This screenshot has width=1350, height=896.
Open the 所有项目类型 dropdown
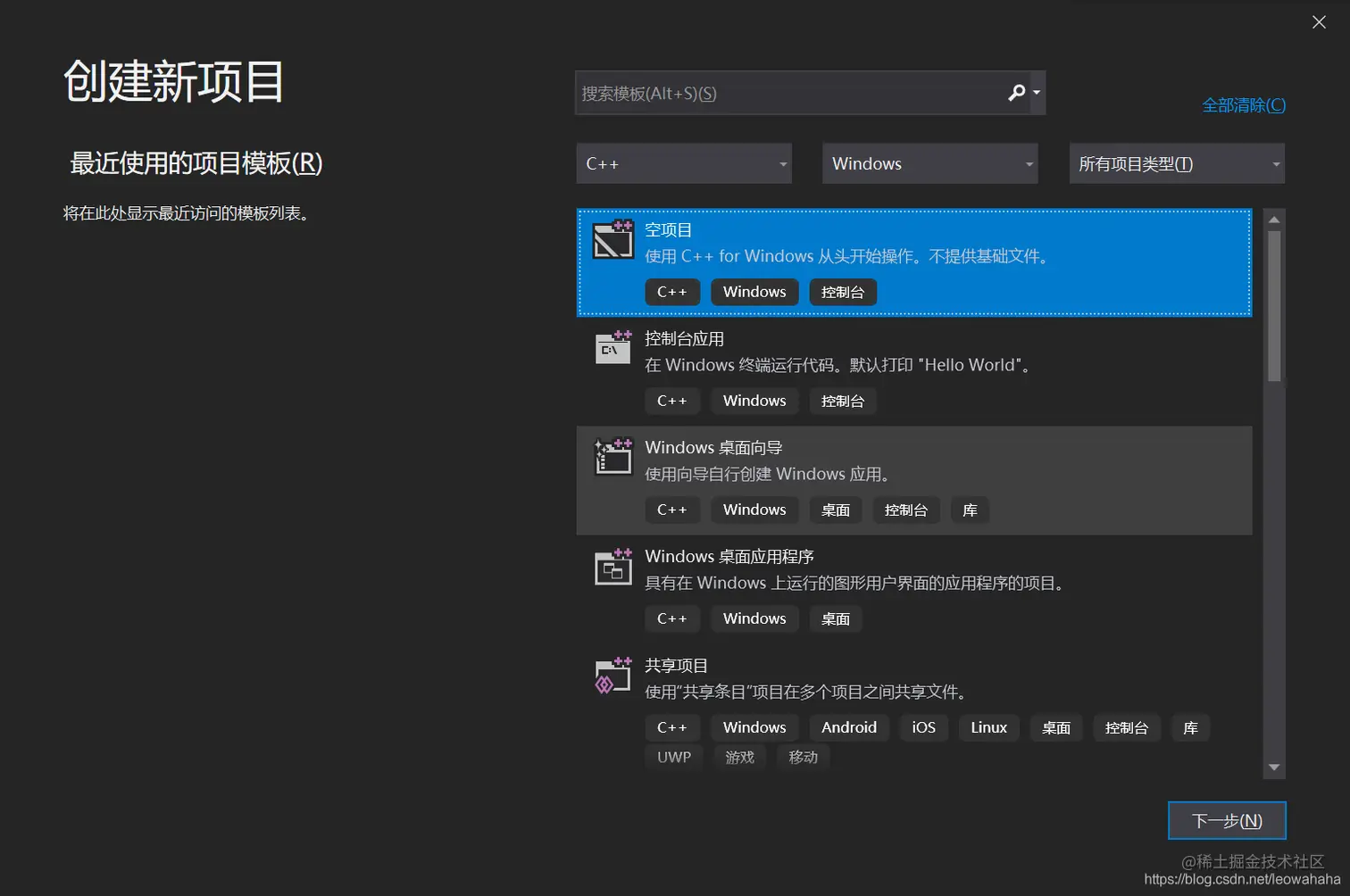(x=1176, y=163)
